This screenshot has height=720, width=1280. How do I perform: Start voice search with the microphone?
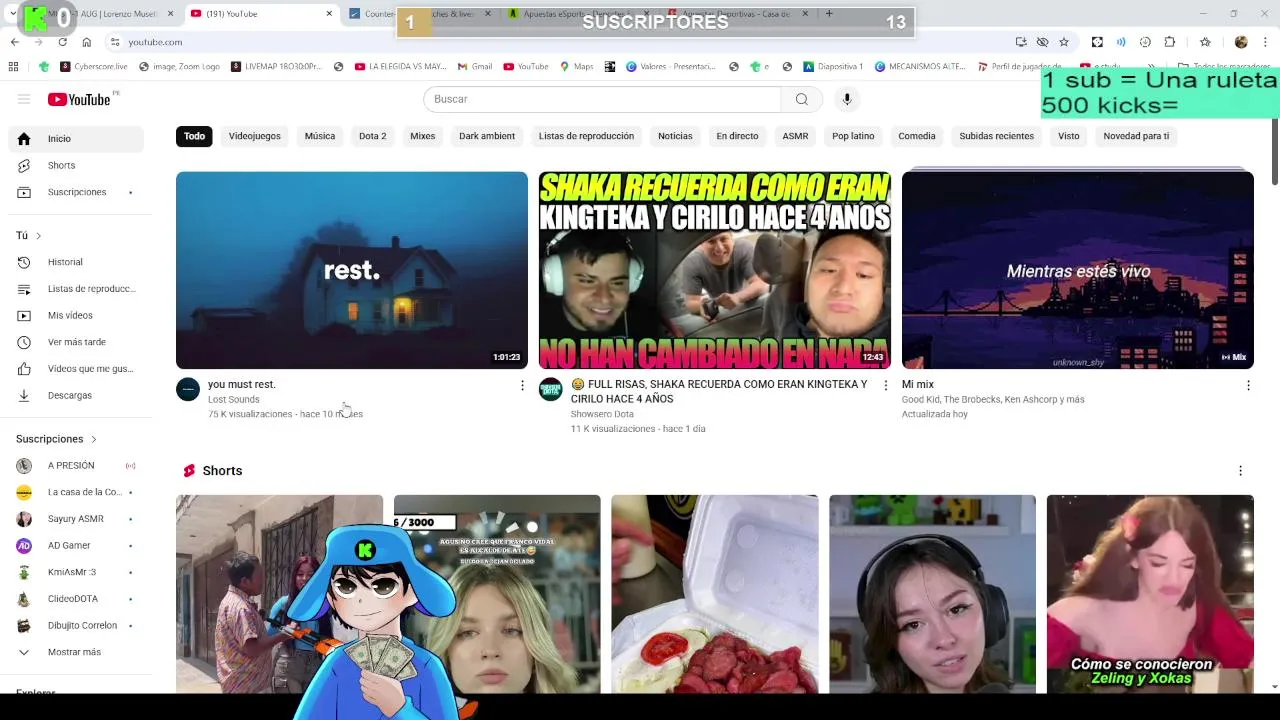click(x=846, y=99)
